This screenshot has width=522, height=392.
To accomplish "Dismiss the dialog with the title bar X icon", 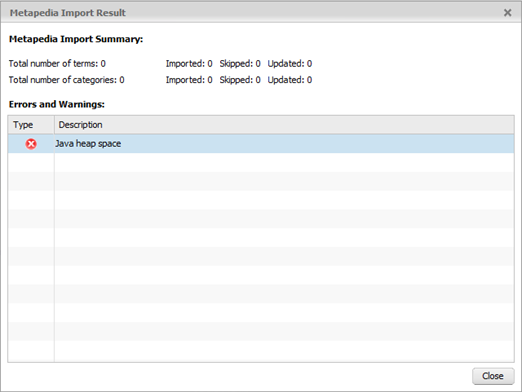I will pos(507,13).
